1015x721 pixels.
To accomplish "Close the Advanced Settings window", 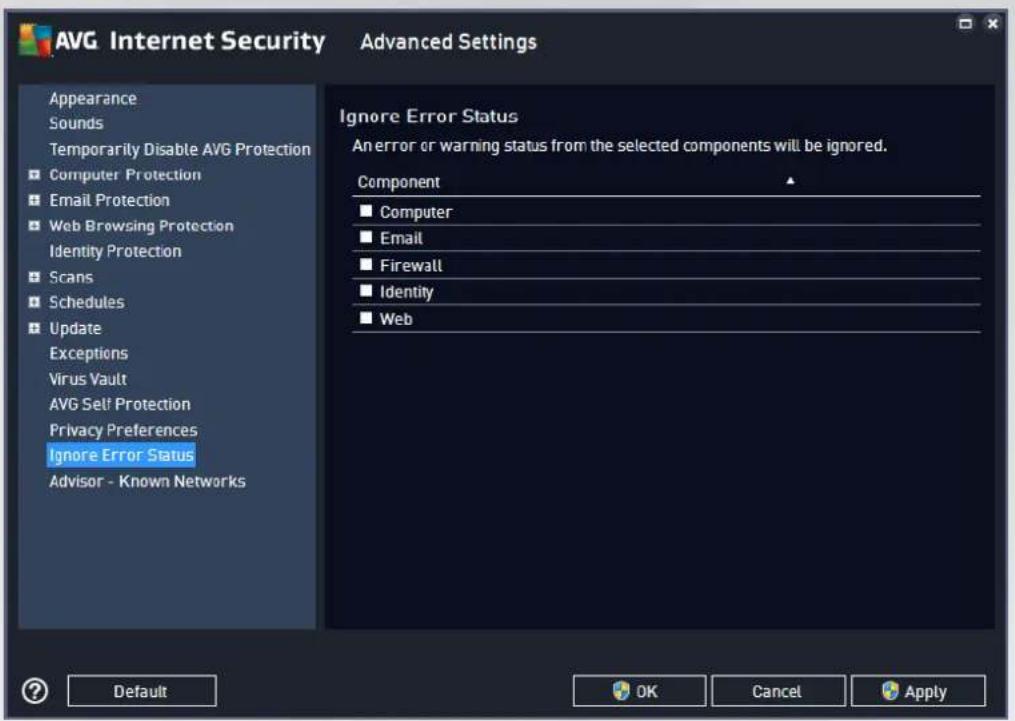I will [992, 23].
